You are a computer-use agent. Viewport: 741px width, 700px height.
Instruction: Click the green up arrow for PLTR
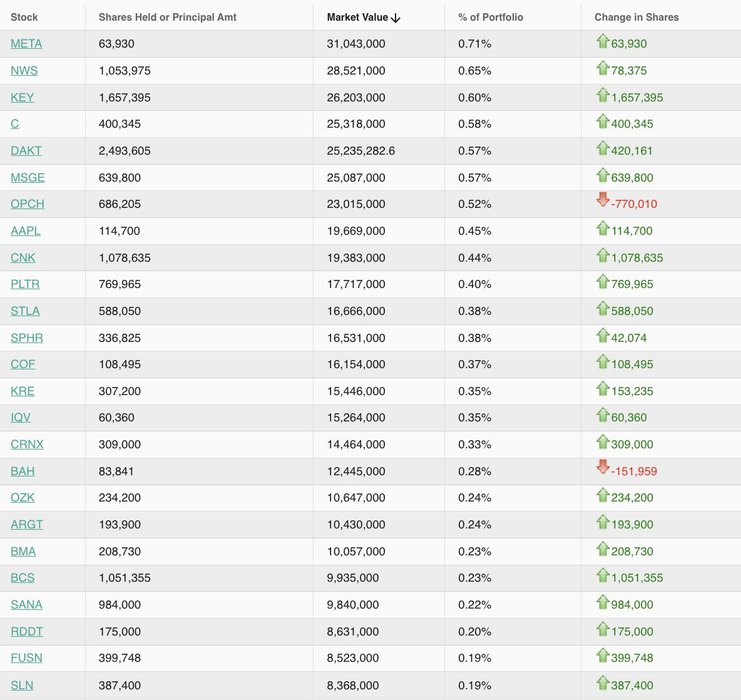pos(603,282)
